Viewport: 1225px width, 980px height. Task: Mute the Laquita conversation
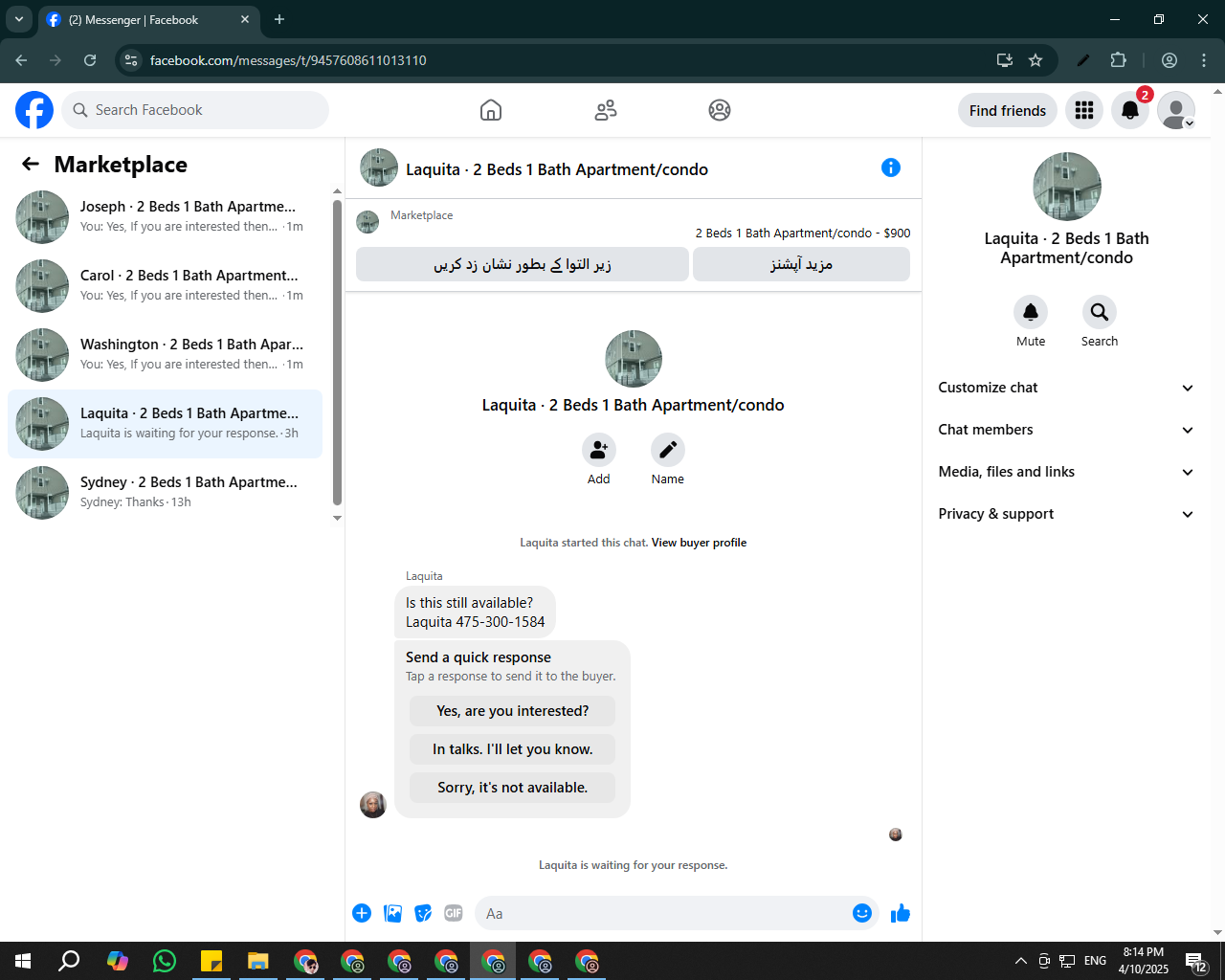tap(1031, 312)
